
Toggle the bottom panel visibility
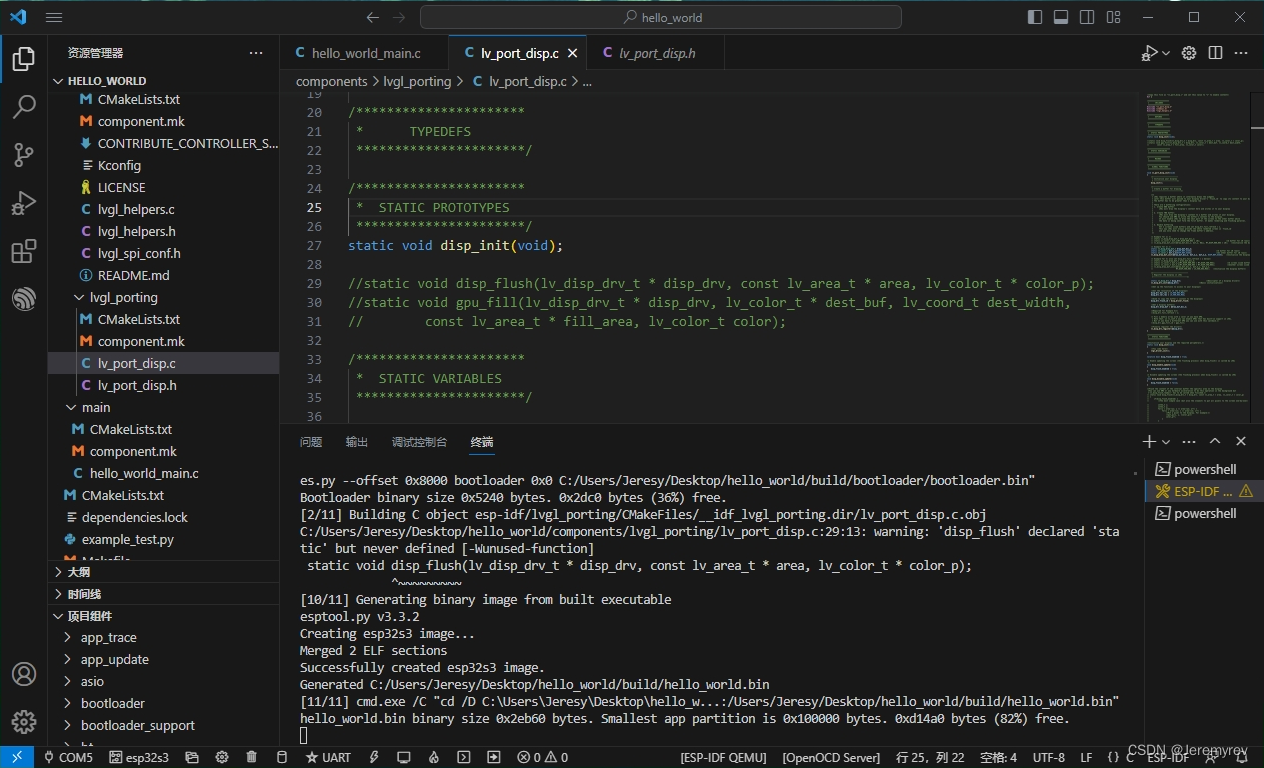click(1061, 17)
